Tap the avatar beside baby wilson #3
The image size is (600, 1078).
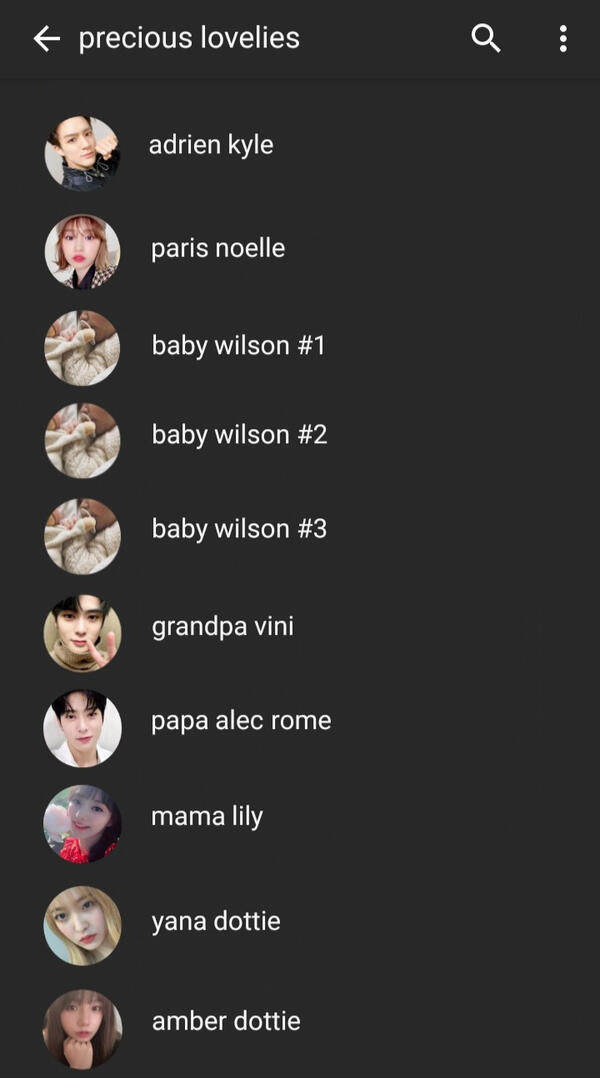pyautogui.click(x=82, y=536)
